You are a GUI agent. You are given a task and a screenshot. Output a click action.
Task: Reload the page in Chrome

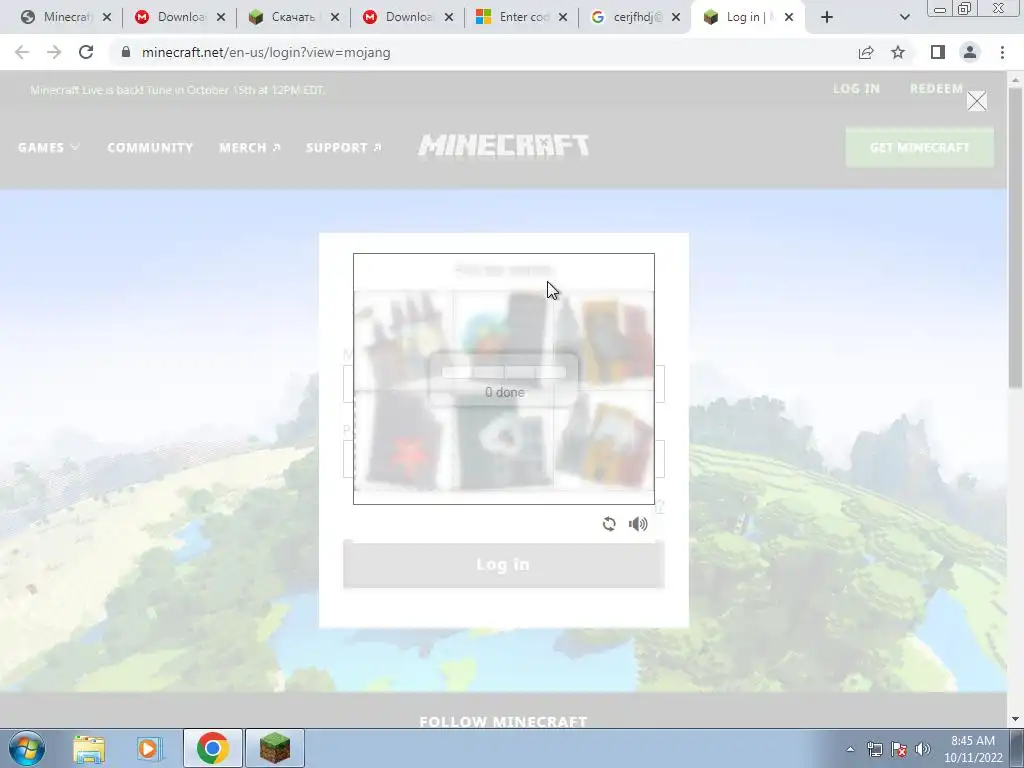point(86,52)
